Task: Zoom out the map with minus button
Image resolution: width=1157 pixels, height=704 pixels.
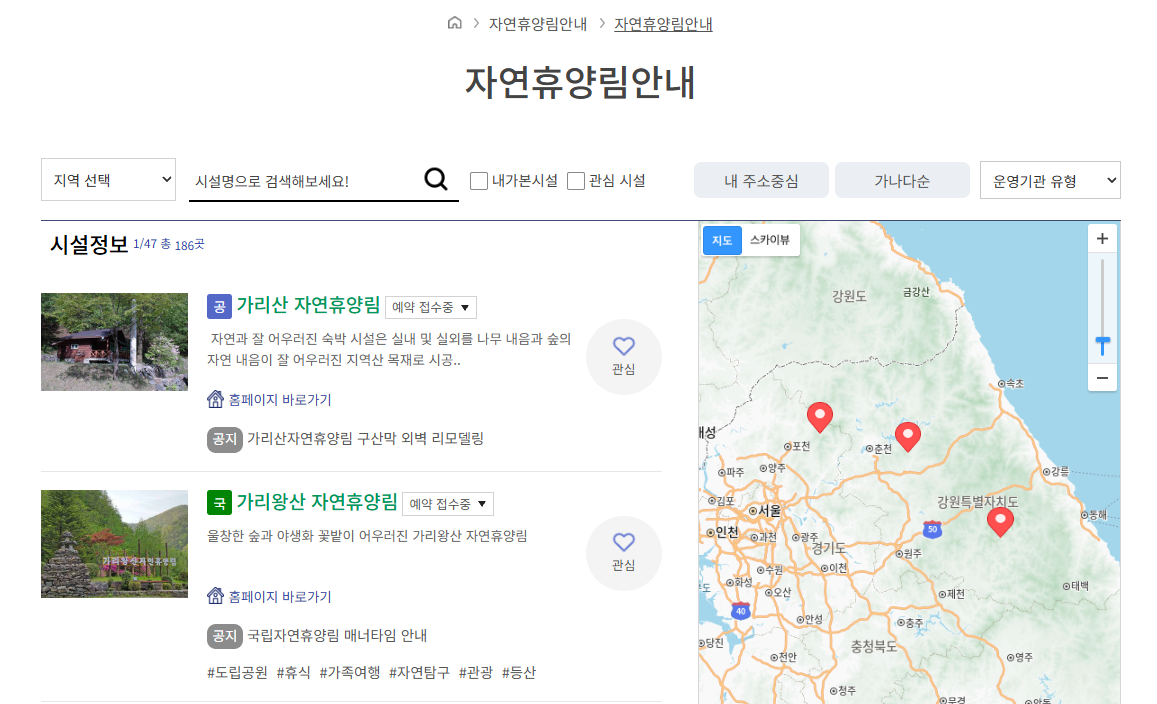Action: tap(1102, 378)
